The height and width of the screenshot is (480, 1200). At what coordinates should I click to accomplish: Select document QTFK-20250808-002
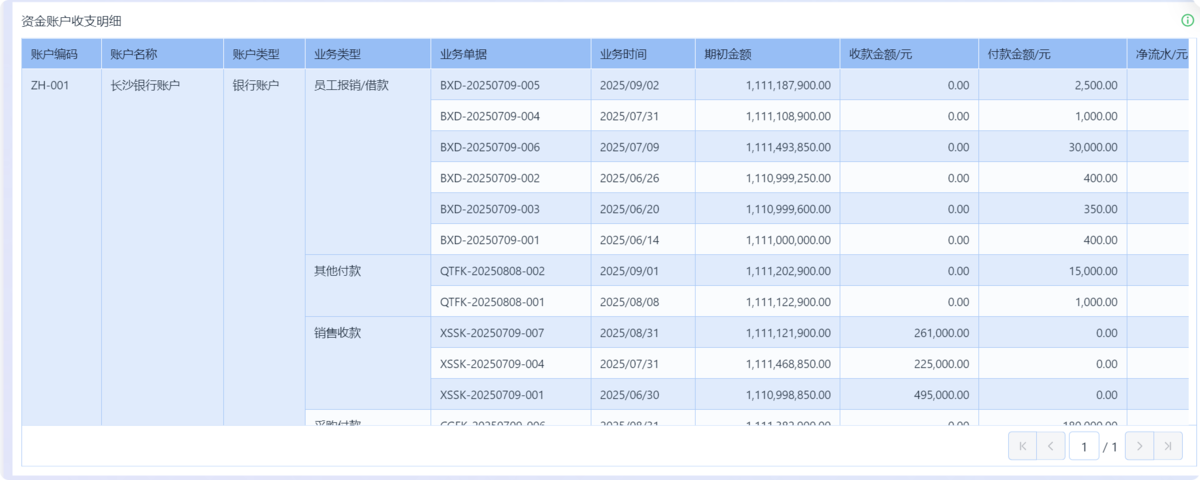click(492, 271)
